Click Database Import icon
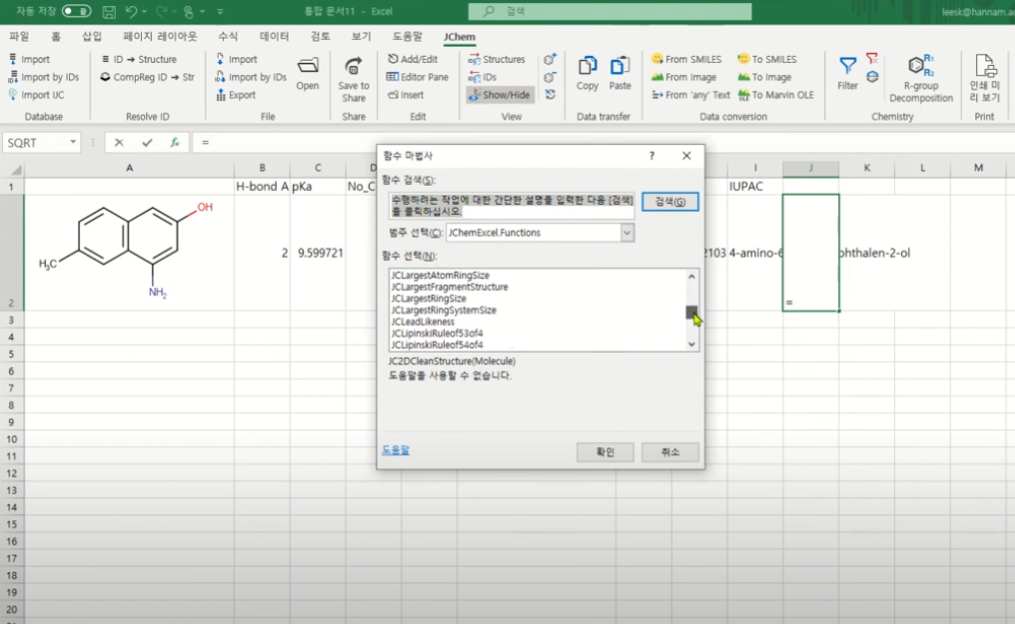1015x624 pixels. (x=29, y=59)
